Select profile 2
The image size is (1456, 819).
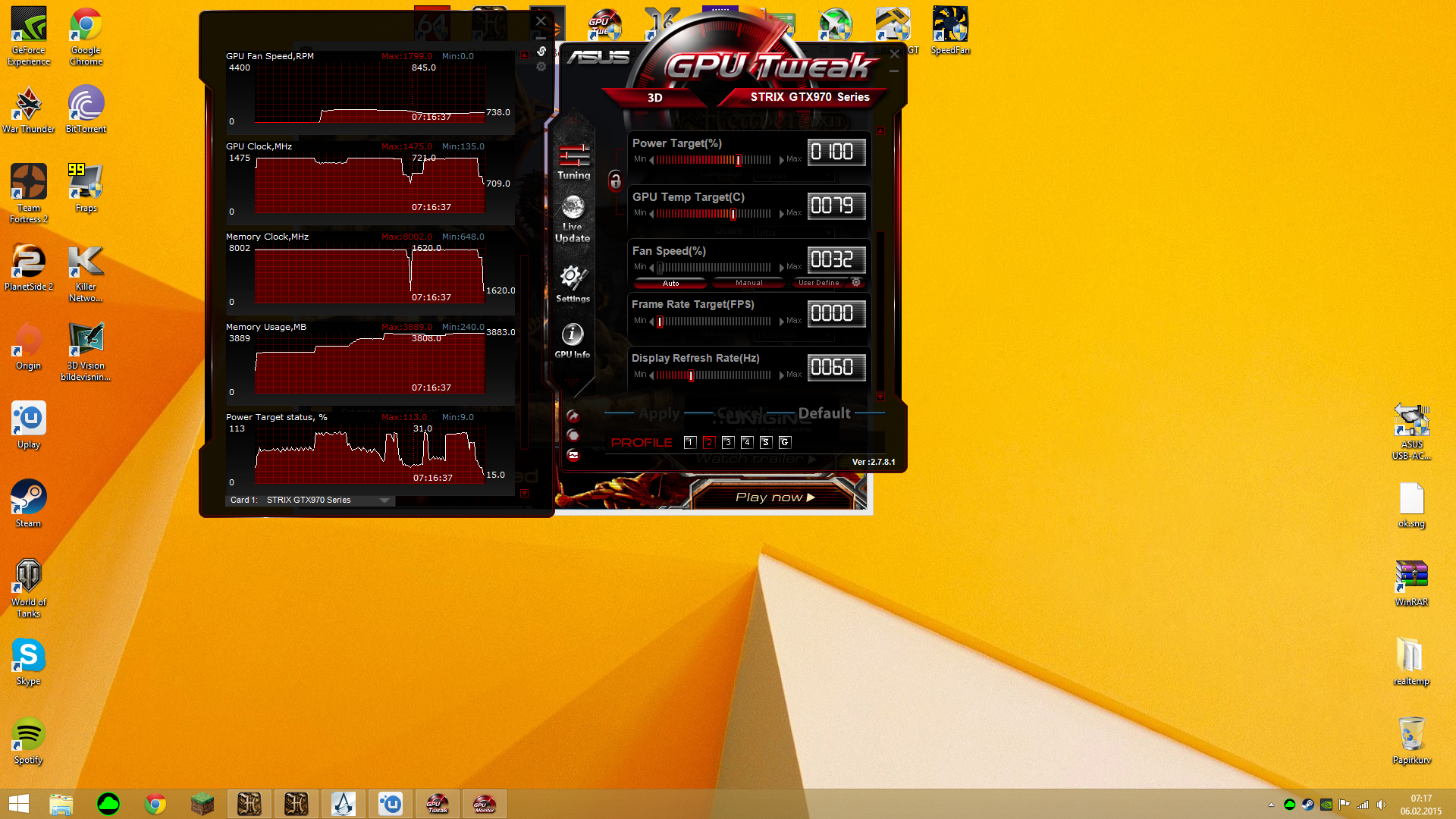(x=708, y=442)
